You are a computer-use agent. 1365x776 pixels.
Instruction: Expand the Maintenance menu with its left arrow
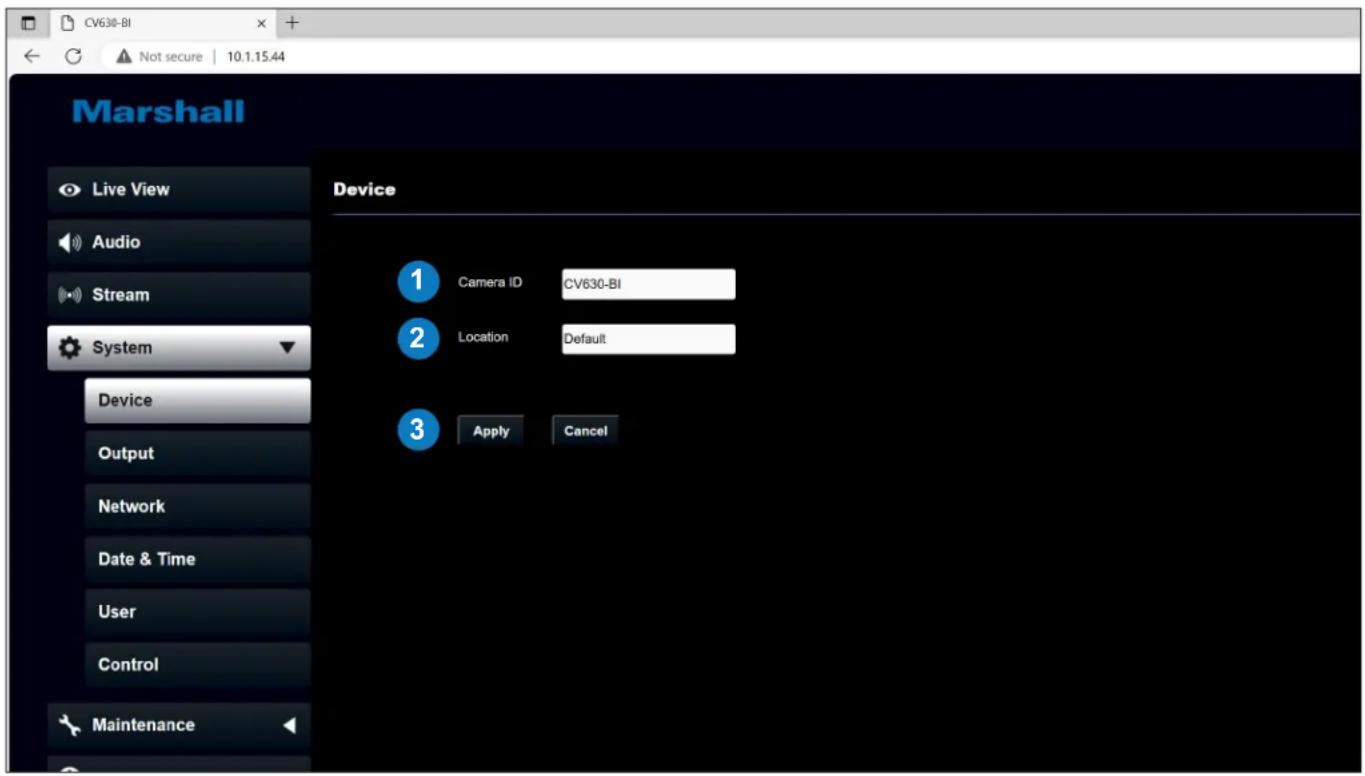pyautogui.click(x=288, y=725)
